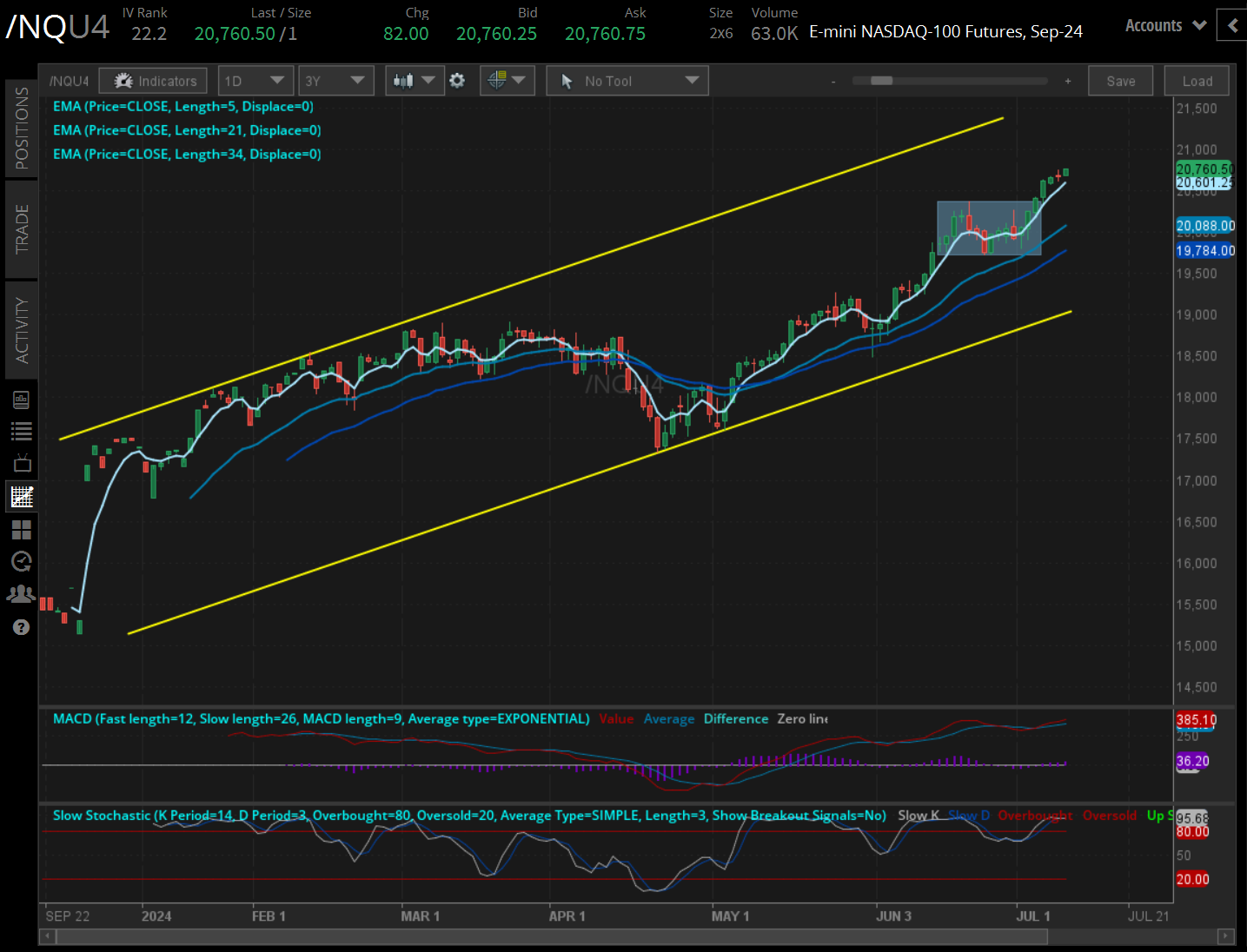Click the large /NQU4 symbol header
1247x952 pixels.
[57, 27]
